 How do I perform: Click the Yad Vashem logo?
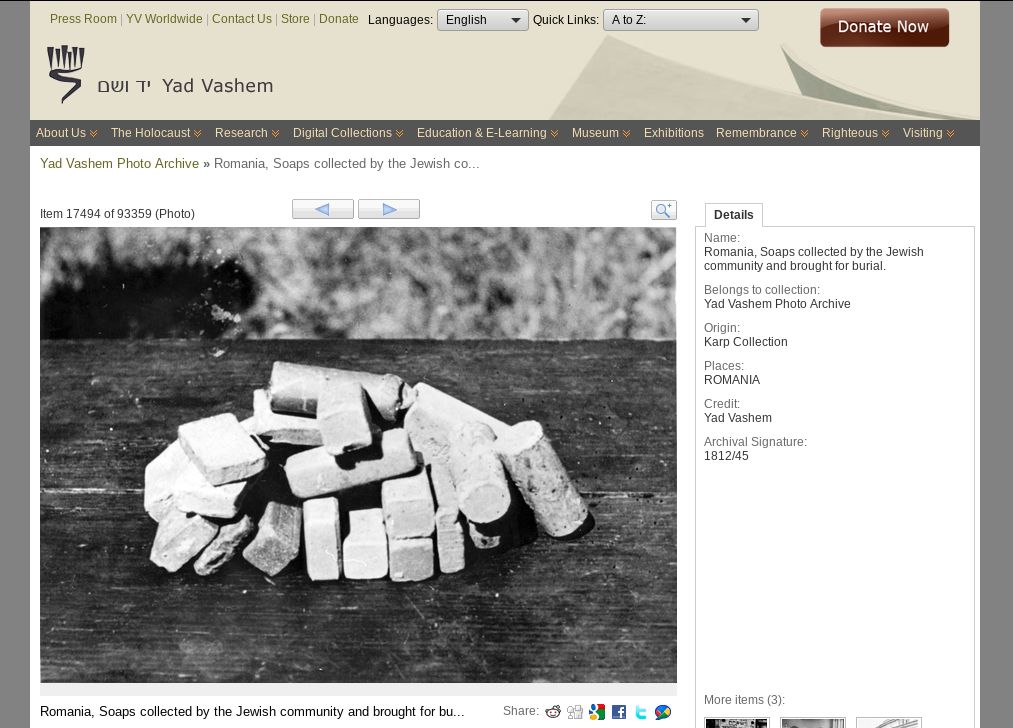[160, 76]
